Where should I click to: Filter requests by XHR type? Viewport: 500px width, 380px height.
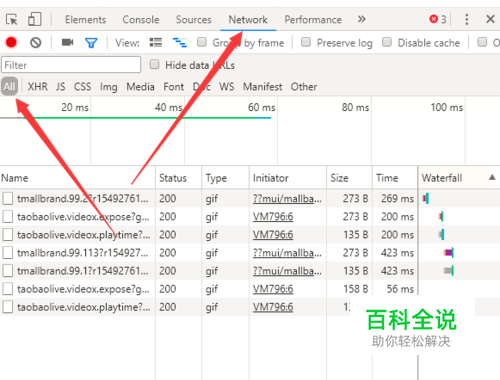coord(37,87)
